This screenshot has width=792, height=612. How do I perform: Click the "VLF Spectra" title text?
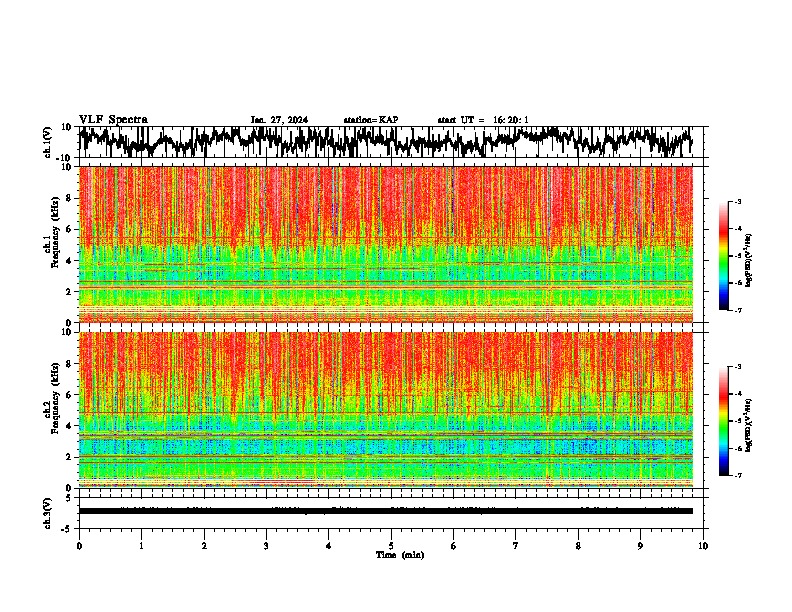(x=113, y=120)
